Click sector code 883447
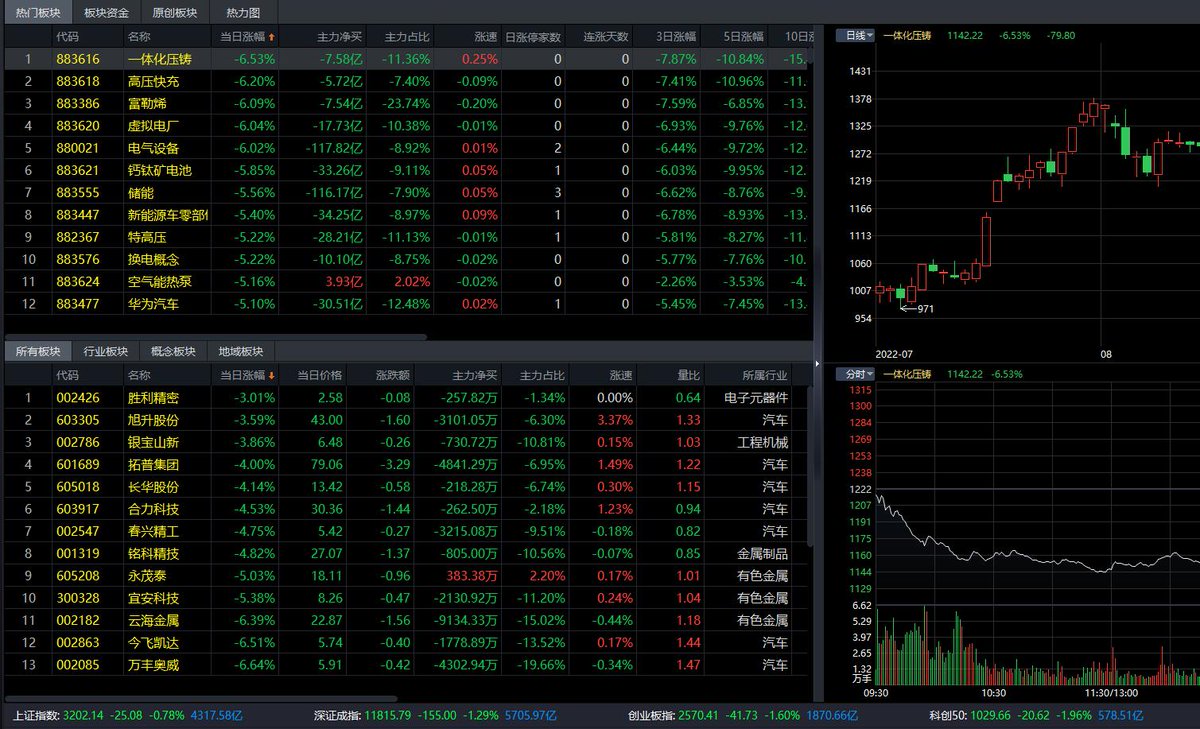This screenshot has width=1200, height=729. (x=77, y=215)
